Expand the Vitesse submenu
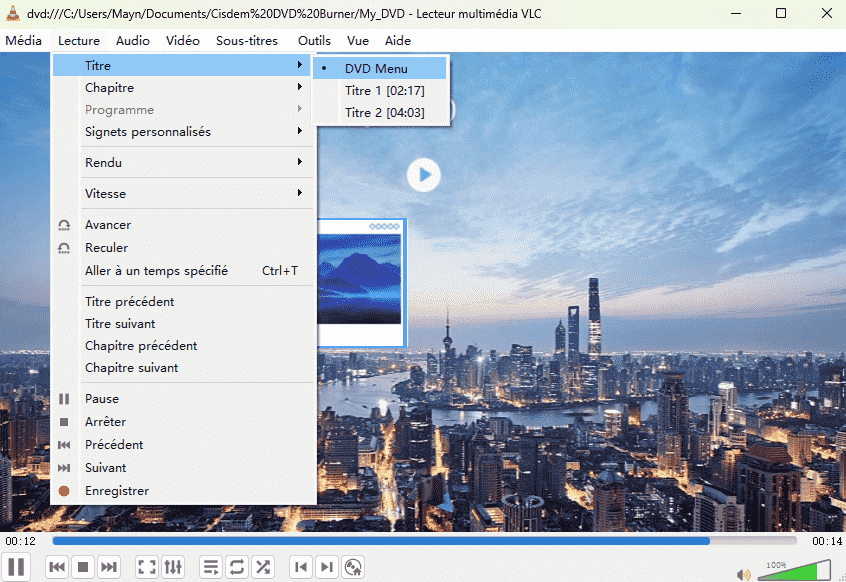This screenshot has height=582, width=846. point(183,193)
